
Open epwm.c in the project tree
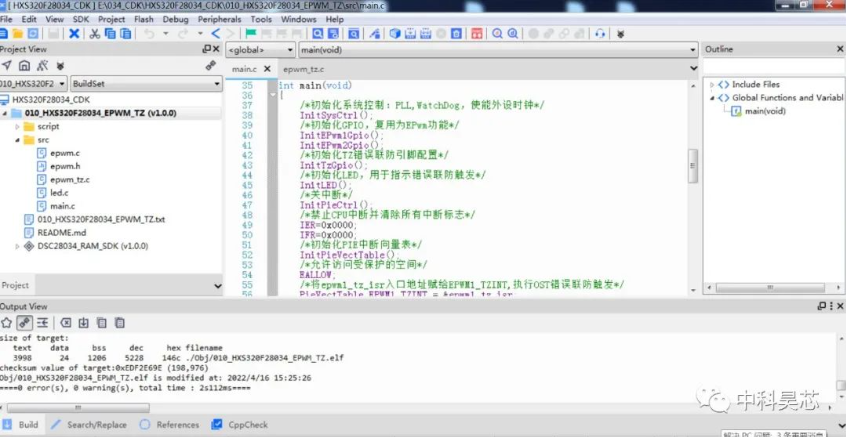65,153
